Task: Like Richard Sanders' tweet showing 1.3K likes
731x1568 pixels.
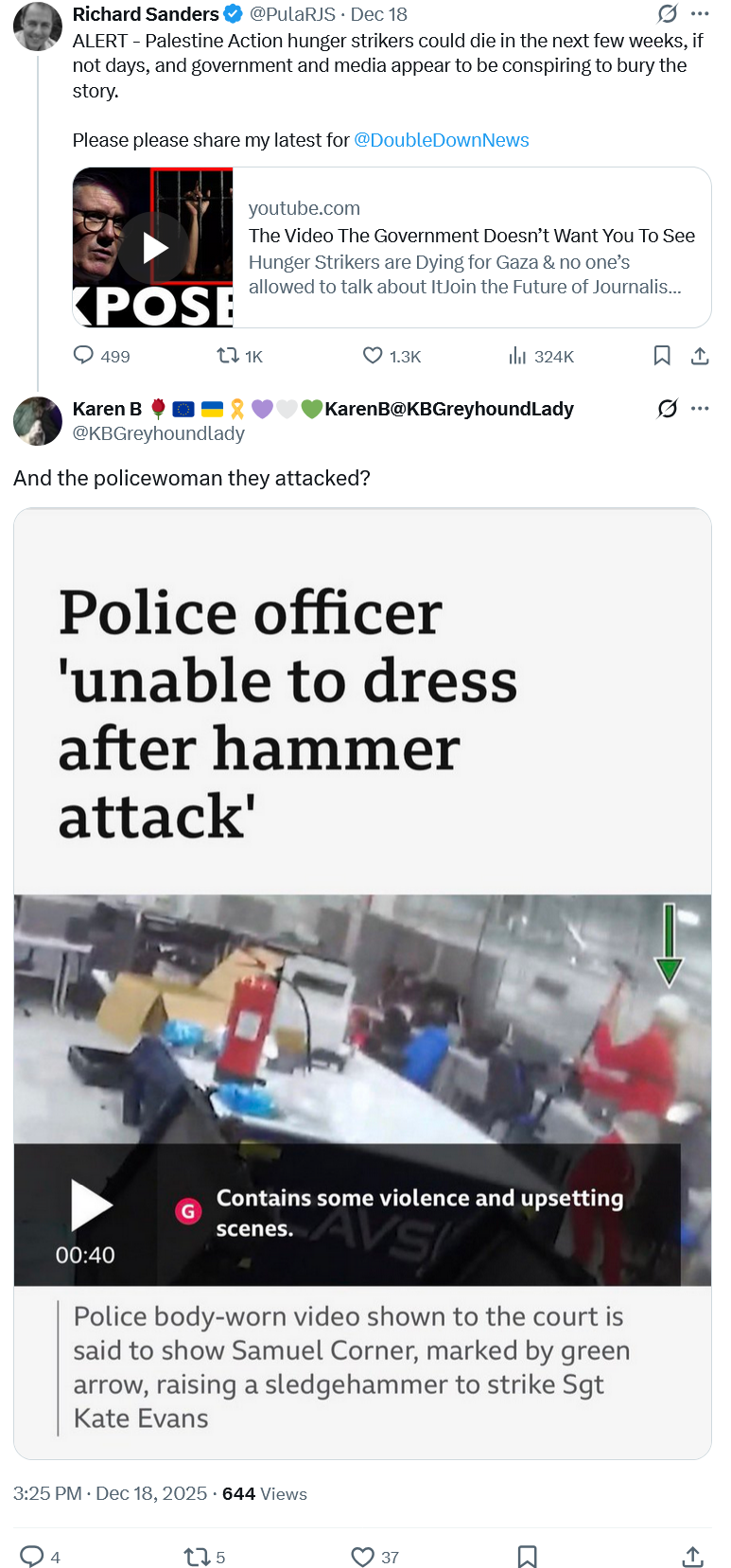Action: (x=373, y=355)
